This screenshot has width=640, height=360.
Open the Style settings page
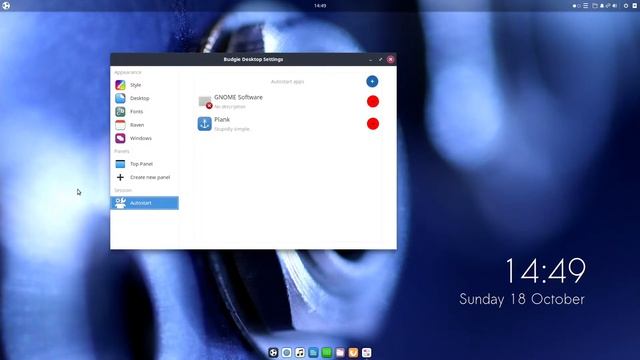[144, 85]
